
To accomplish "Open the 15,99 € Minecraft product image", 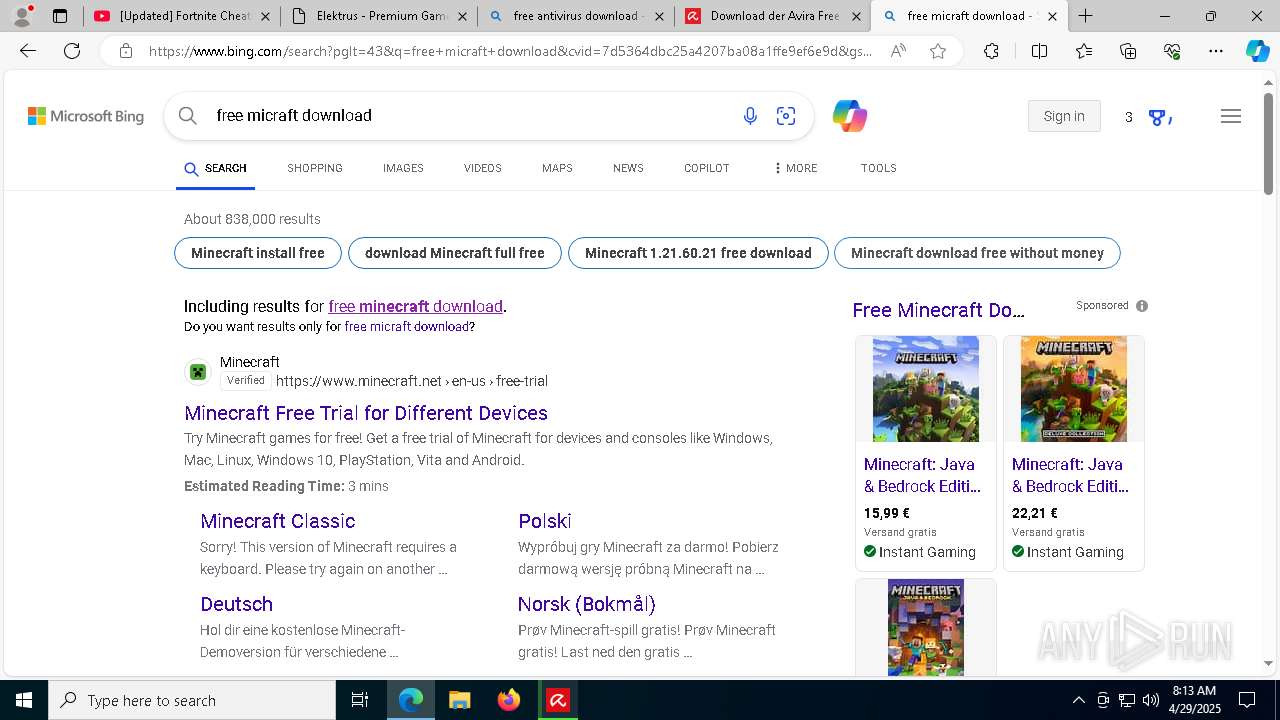I will click(926, 389).
